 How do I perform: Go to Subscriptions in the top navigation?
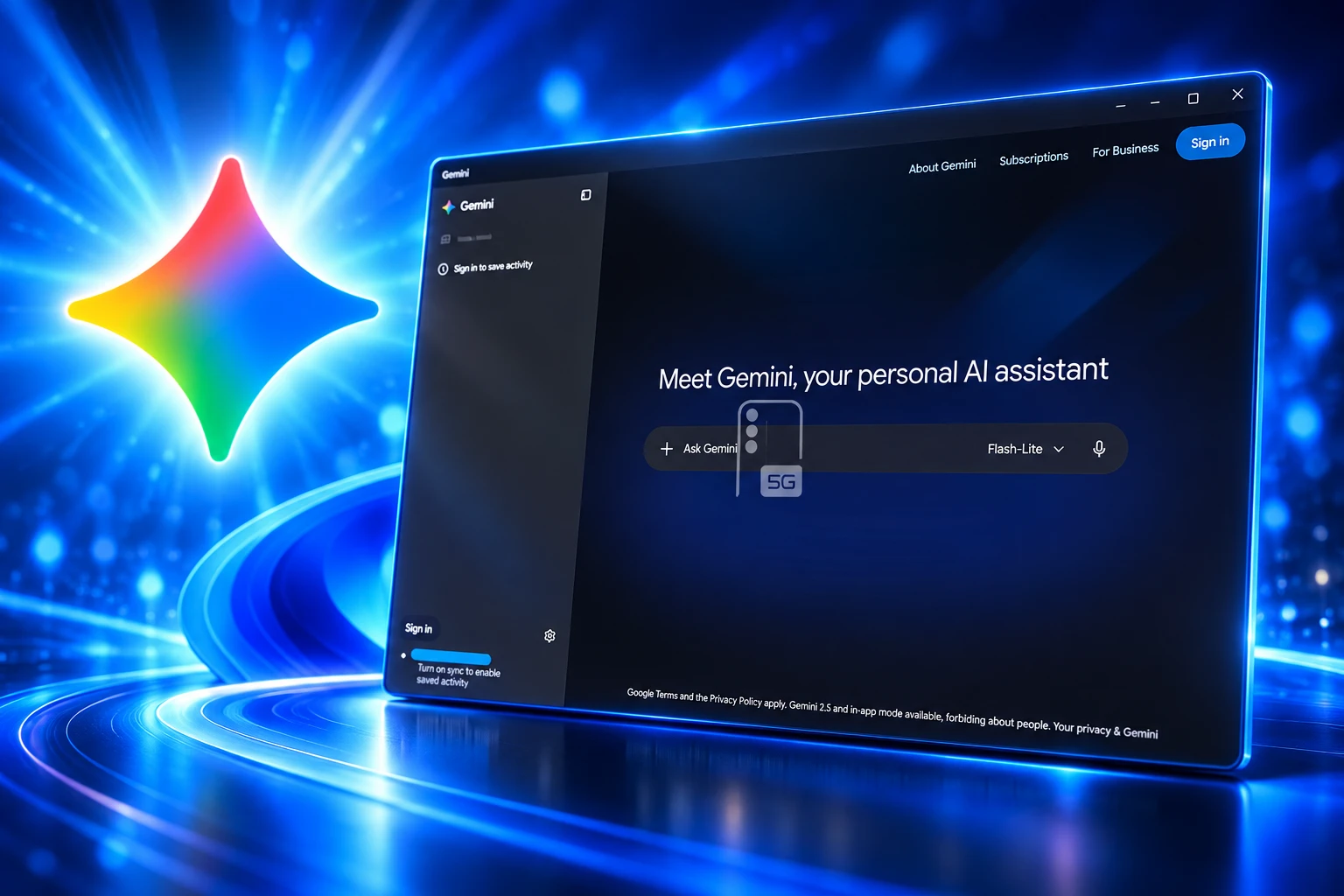(x=1033, y=158)
